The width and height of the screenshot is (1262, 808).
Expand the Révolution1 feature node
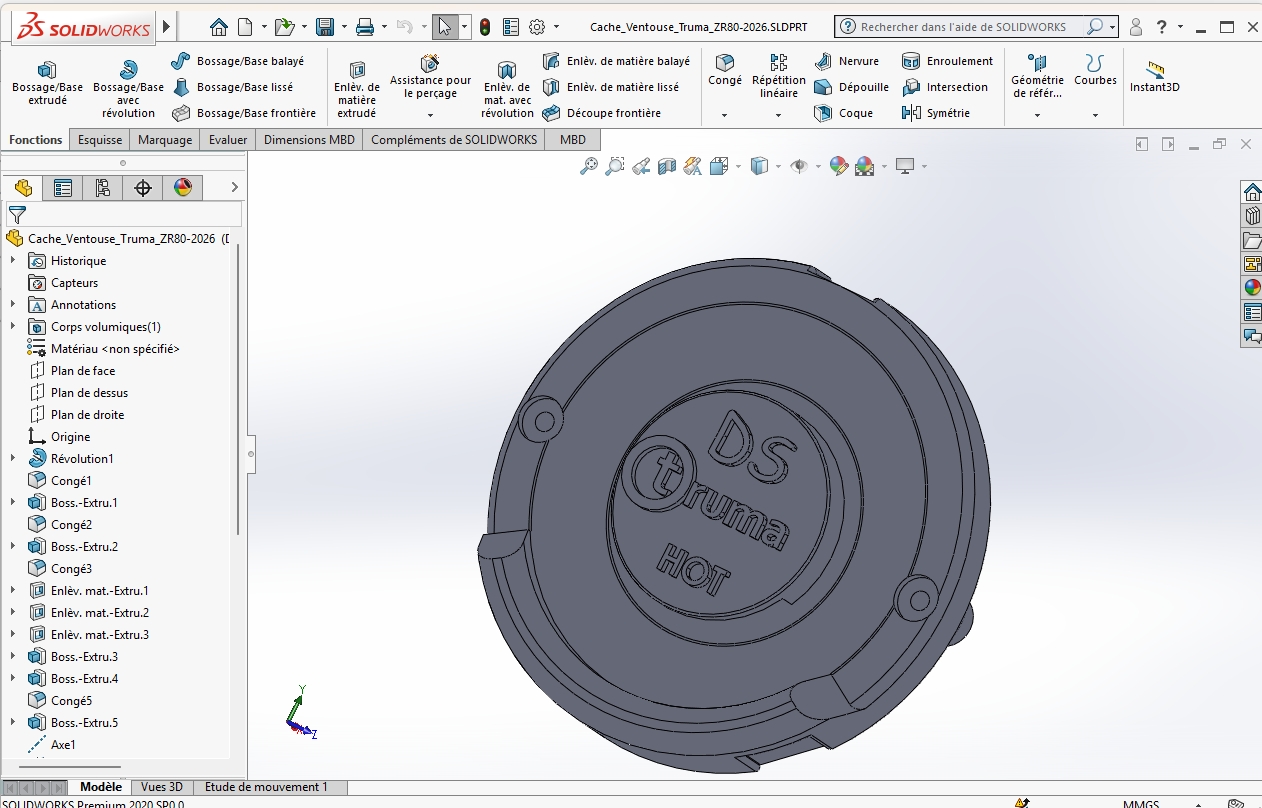point(13,458)
